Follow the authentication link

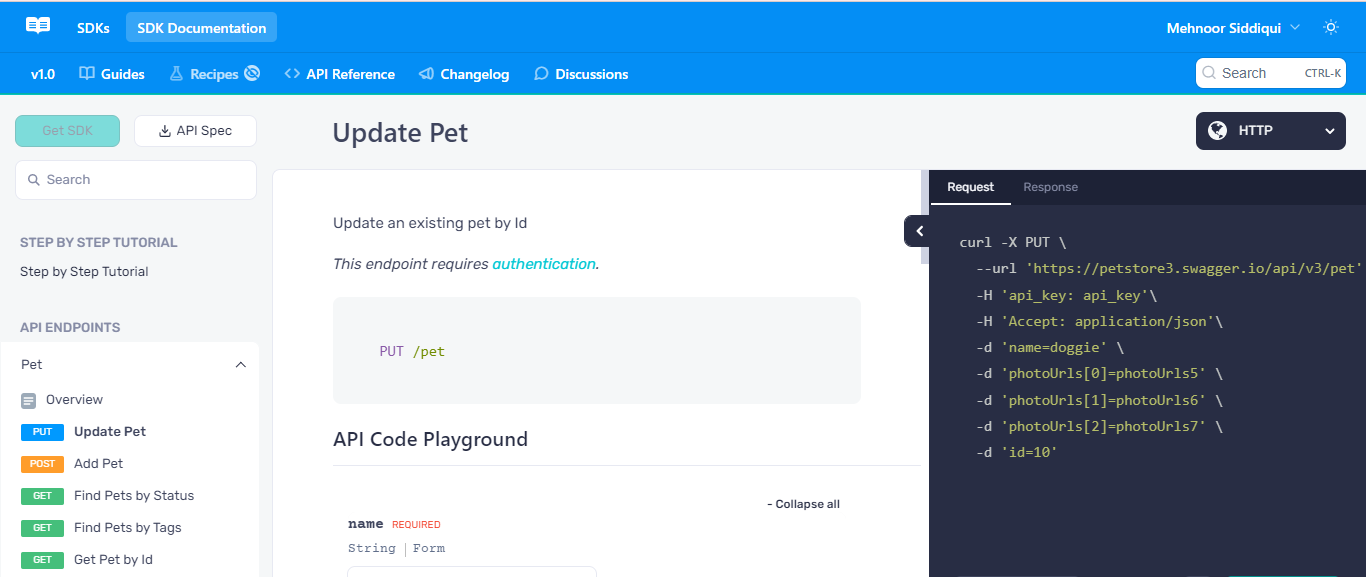point(544,264)
